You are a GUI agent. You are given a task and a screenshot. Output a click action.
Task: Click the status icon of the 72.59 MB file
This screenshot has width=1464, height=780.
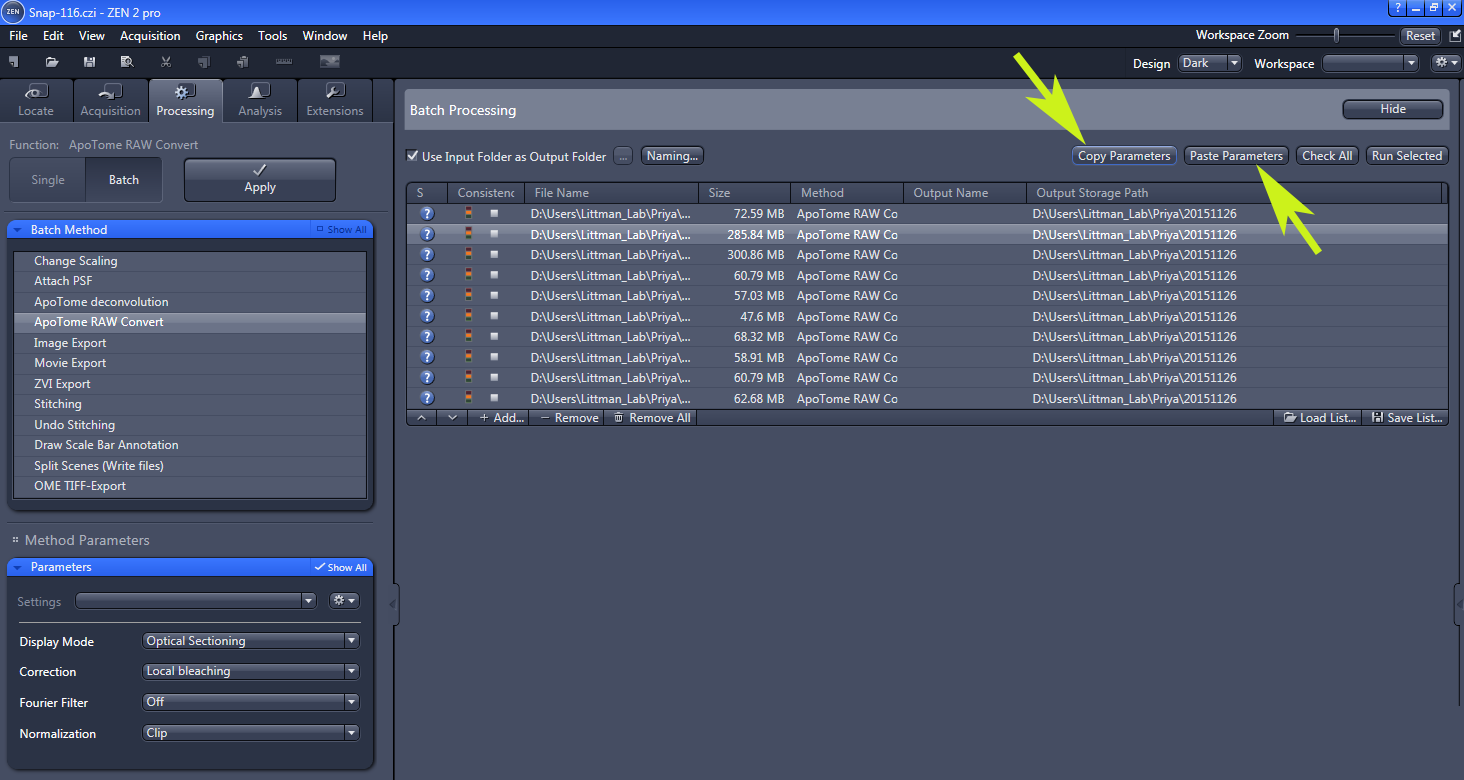pos(427,214)
